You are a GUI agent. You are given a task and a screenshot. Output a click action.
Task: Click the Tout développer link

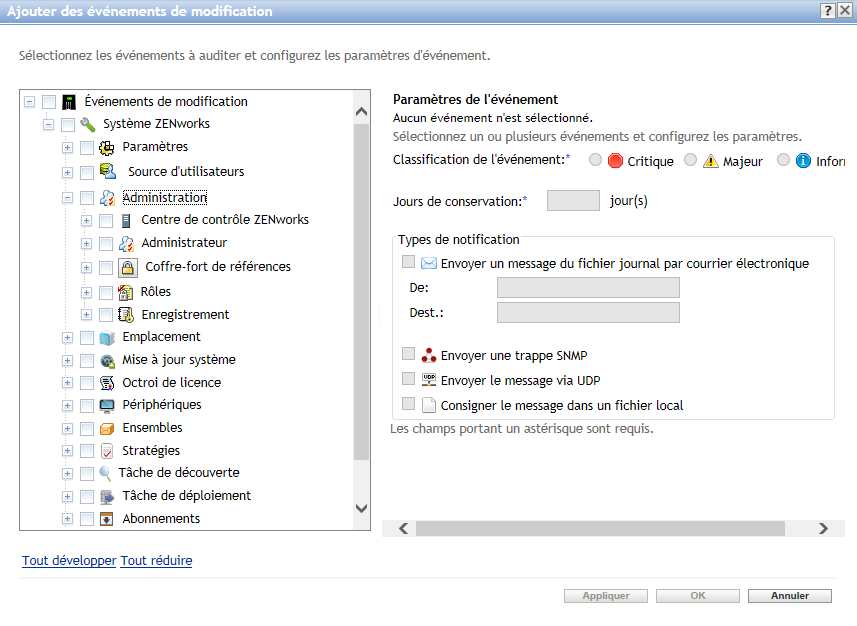(x=69, y=561)
